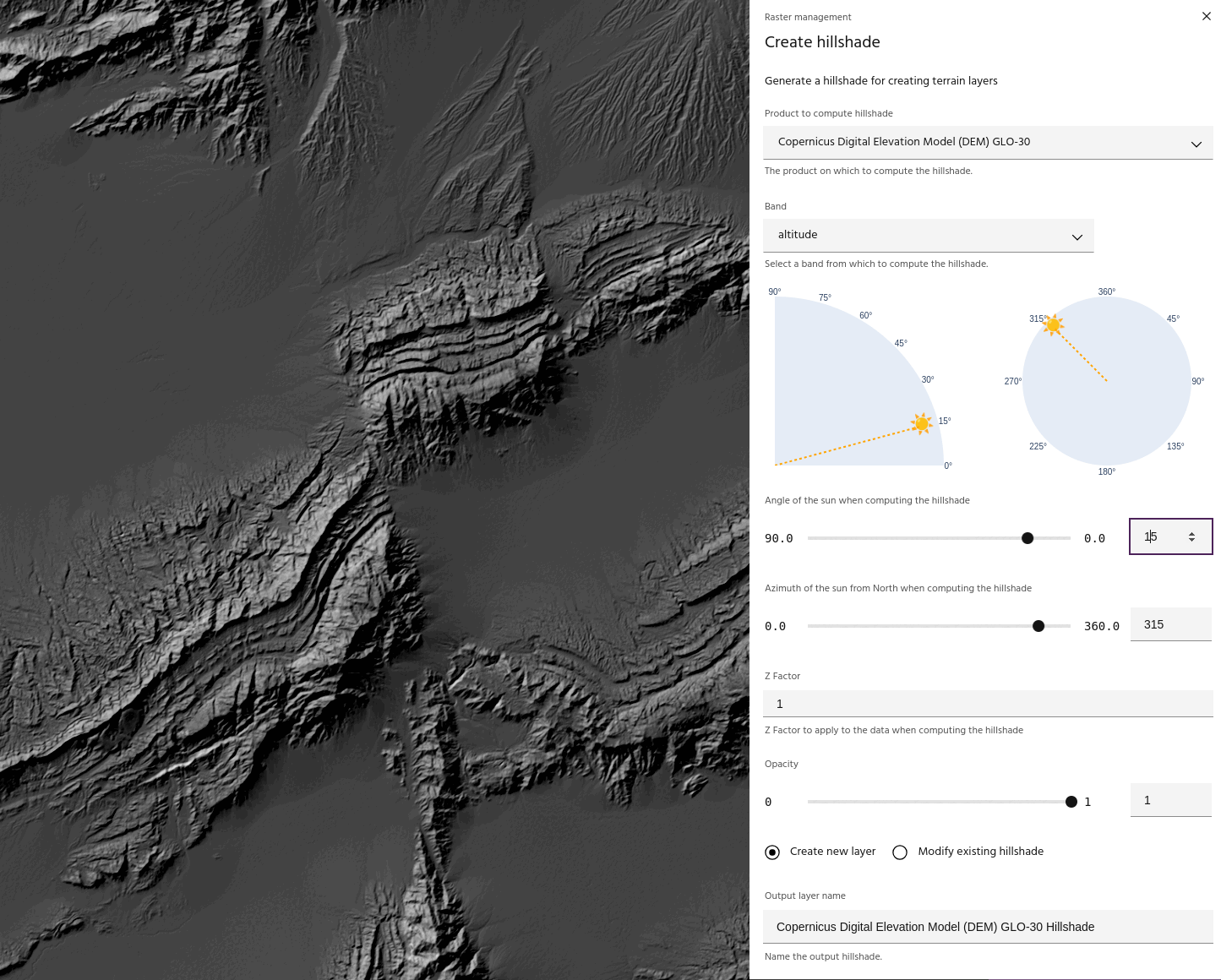The height and width of the screenshot is (980, 1221).
Task: Click the chevron of the product dropdown
Action: [1196, 144]
